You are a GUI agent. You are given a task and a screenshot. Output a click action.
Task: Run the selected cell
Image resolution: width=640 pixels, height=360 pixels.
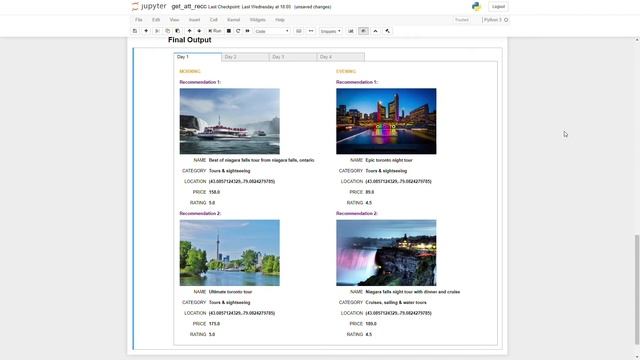(x=215, y=31)
